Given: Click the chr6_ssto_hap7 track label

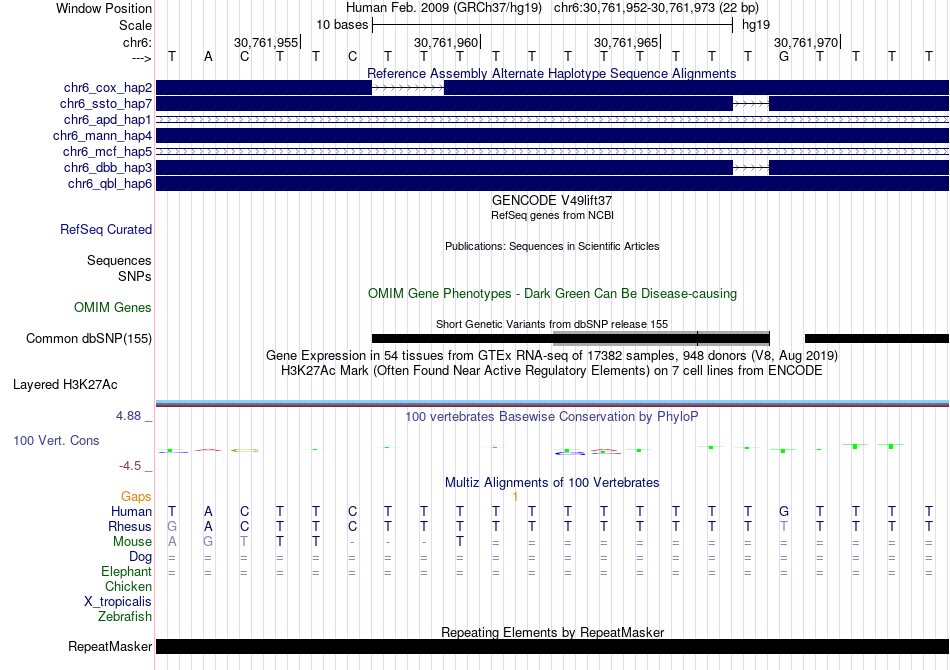Looking at the screenshot, I should point(106,104).
